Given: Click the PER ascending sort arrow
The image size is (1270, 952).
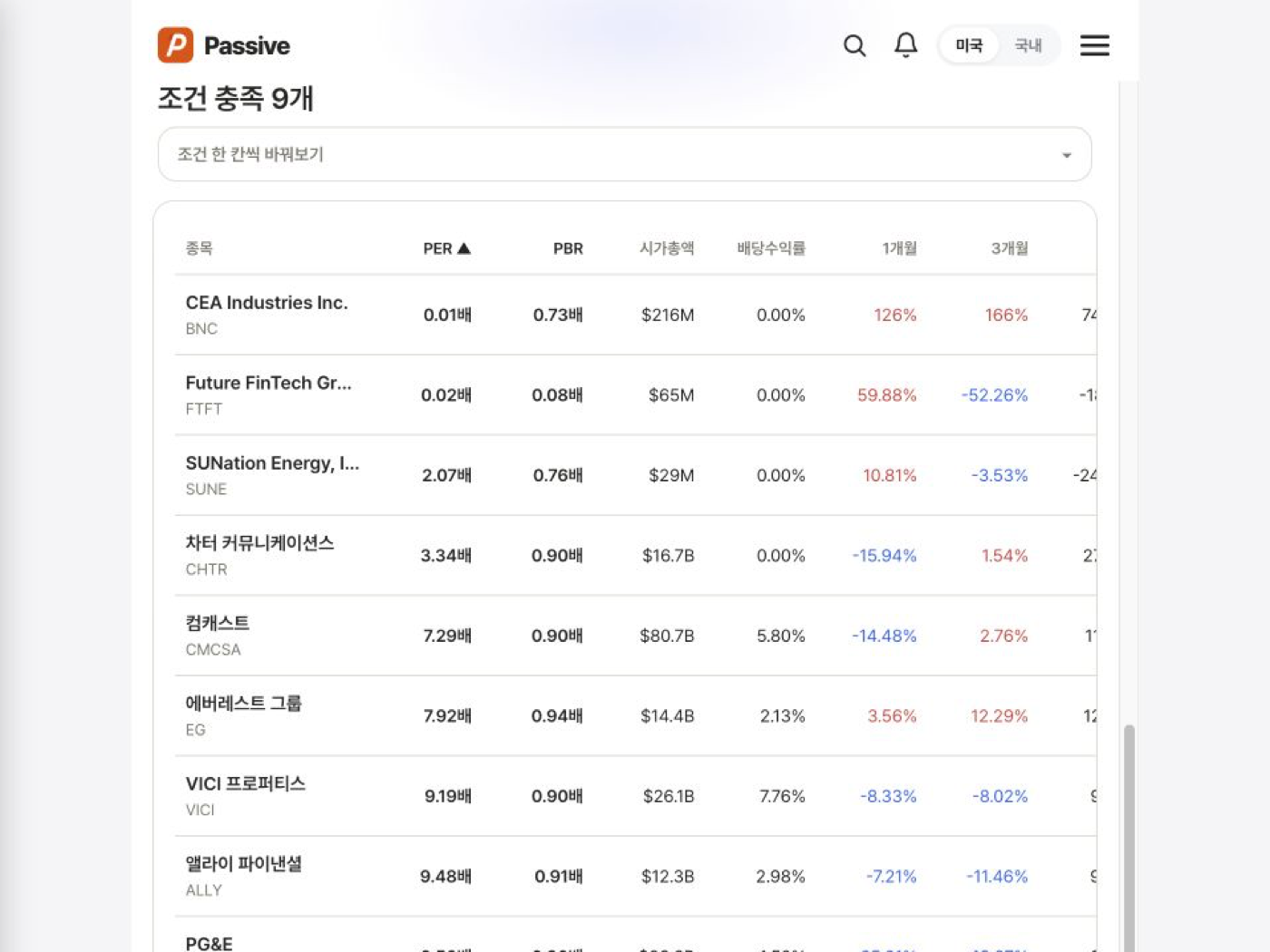Looking at the screenshot, I should (464, 248).
